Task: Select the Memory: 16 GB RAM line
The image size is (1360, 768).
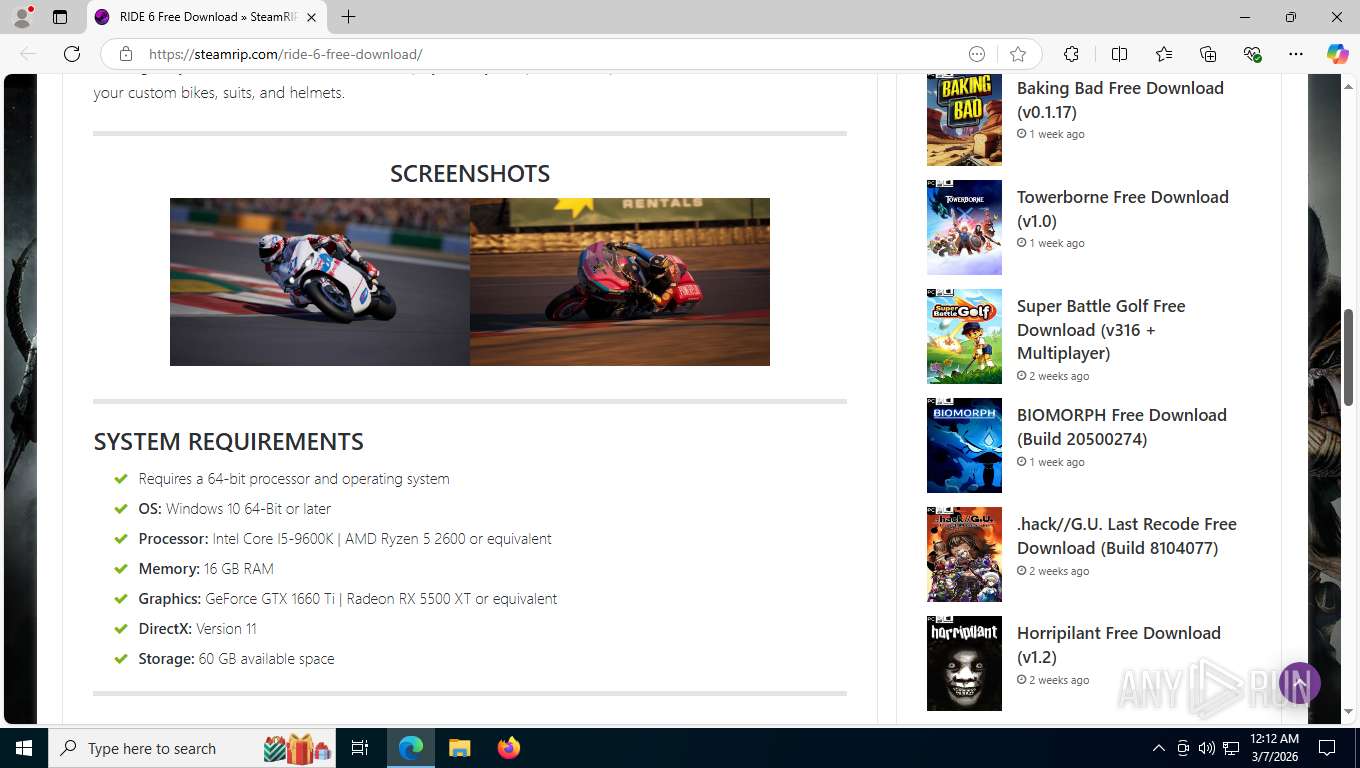Action: coord(206,568)
